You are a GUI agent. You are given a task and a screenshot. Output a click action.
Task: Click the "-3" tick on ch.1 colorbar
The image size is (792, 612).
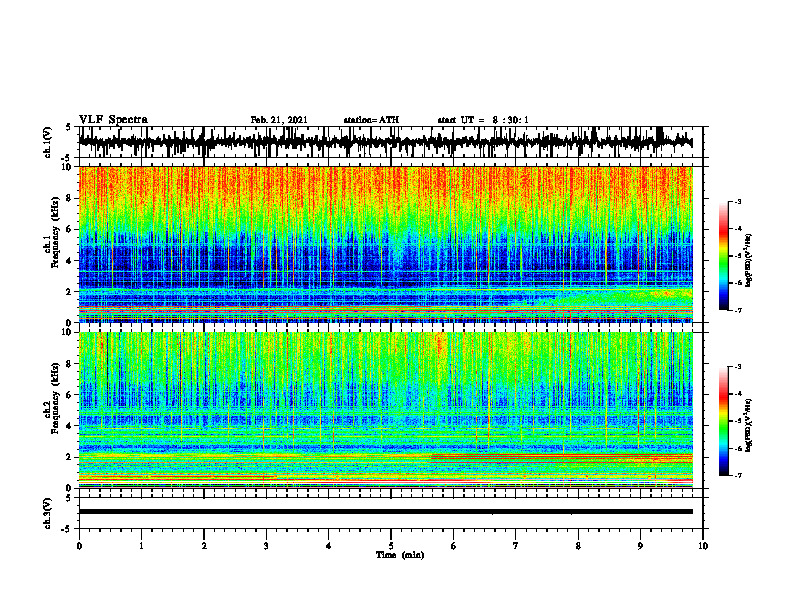(738, 201)
